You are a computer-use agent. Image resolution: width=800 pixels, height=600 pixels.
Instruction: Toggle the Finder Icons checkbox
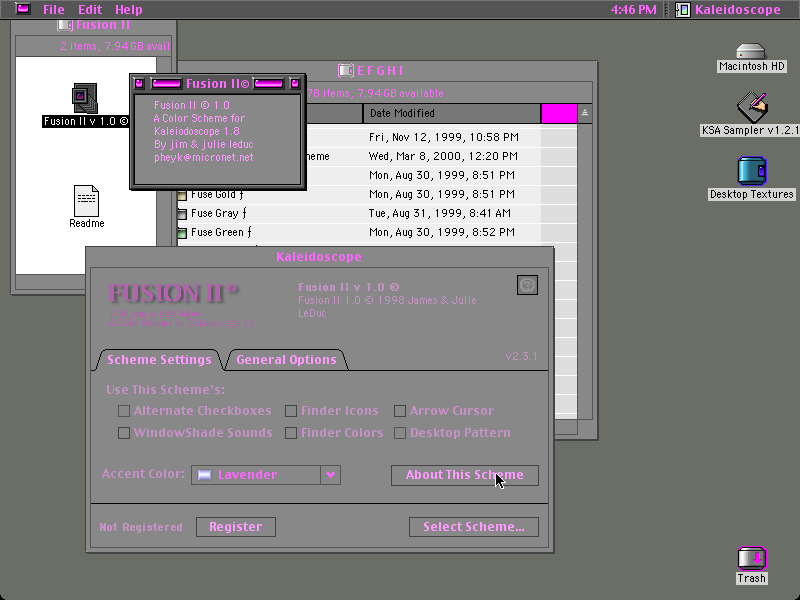[x=291, y=411]
